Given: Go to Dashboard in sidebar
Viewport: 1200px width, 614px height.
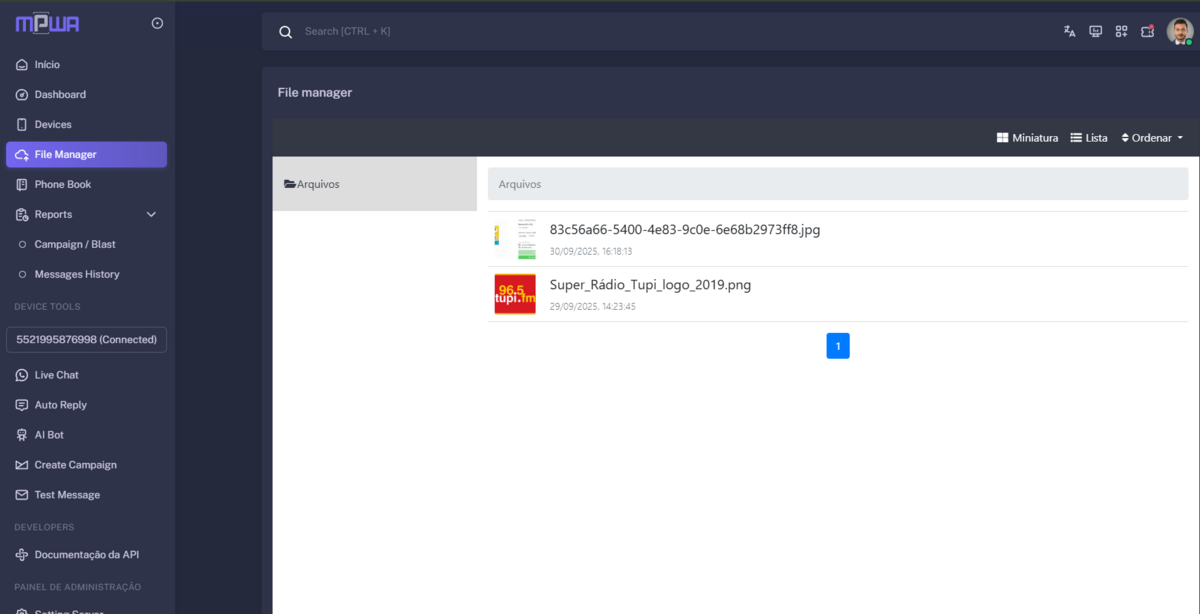Looking at the screenshot, I should 60,95.
